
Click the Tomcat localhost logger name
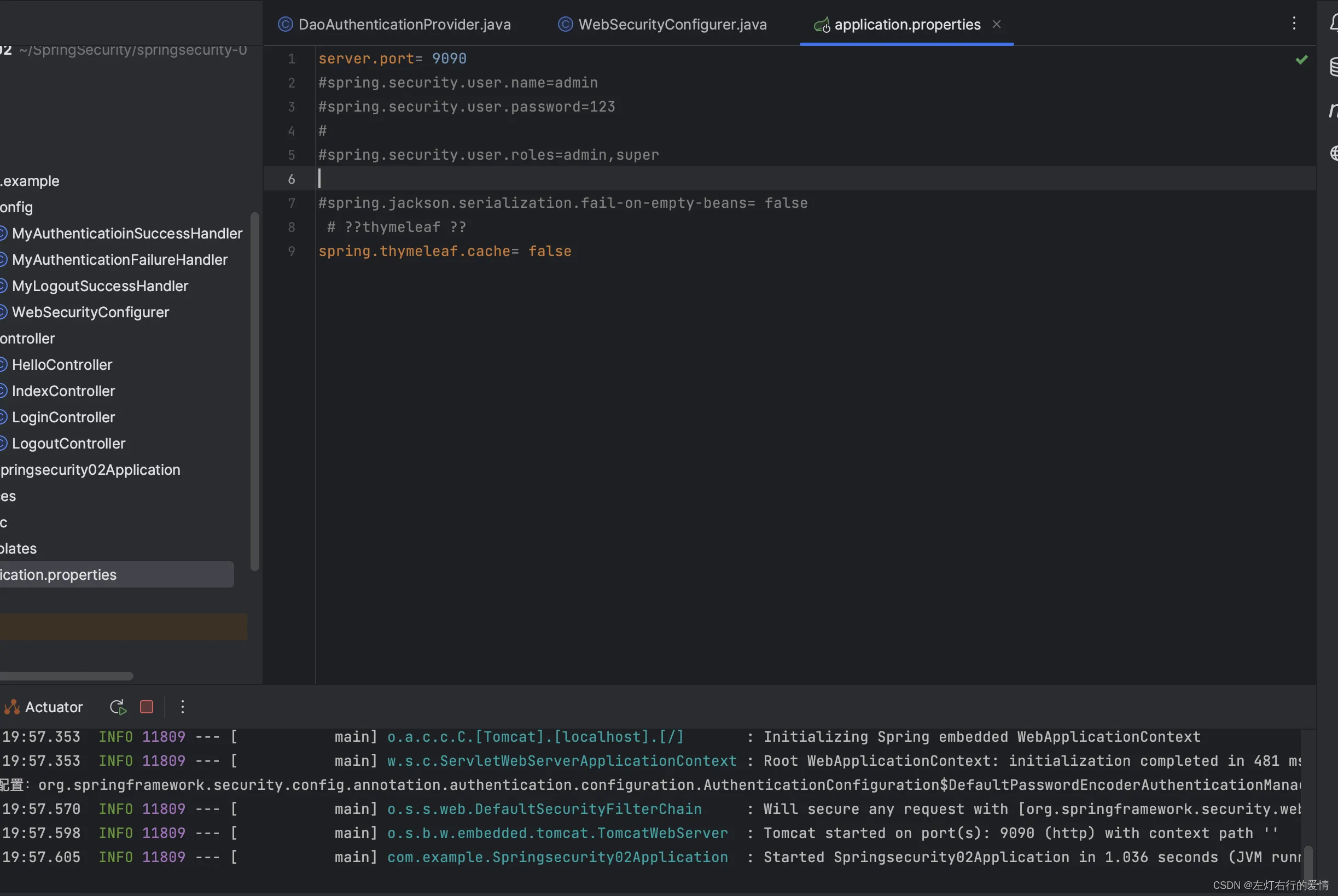(536, 737)
